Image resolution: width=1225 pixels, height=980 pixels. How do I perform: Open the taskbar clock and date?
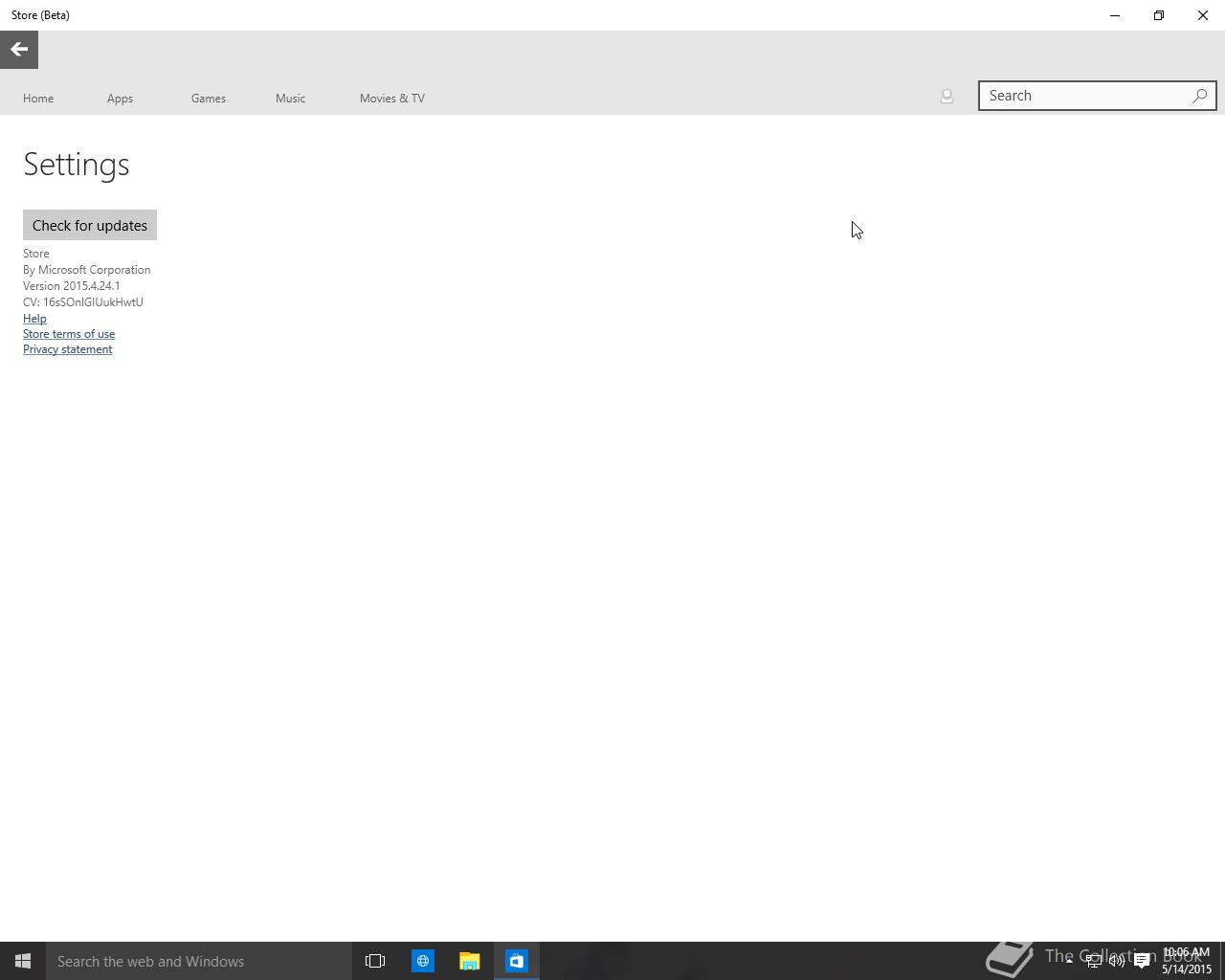click(x=1187, y=961)
